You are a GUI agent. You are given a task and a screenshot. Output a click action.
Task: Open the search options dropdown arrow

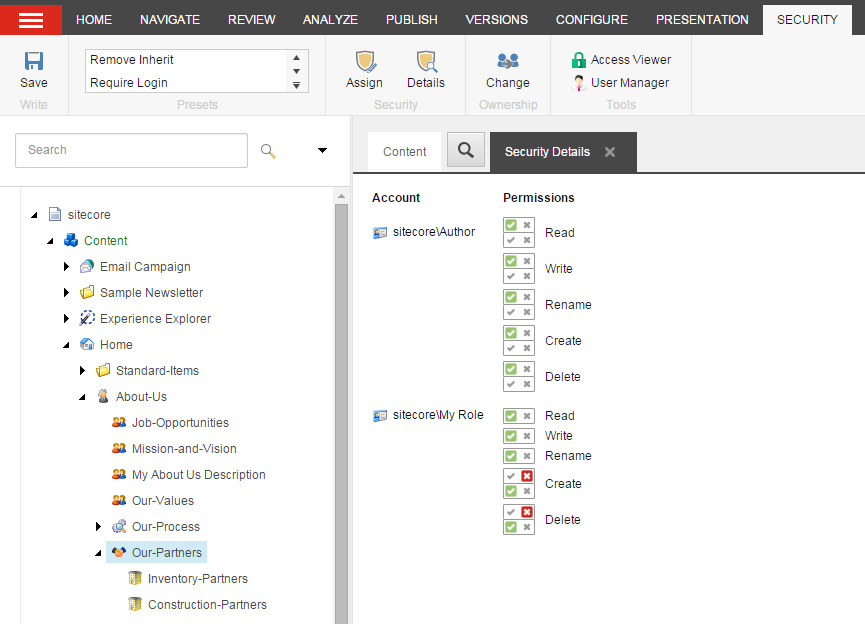(x=322, y=151)
